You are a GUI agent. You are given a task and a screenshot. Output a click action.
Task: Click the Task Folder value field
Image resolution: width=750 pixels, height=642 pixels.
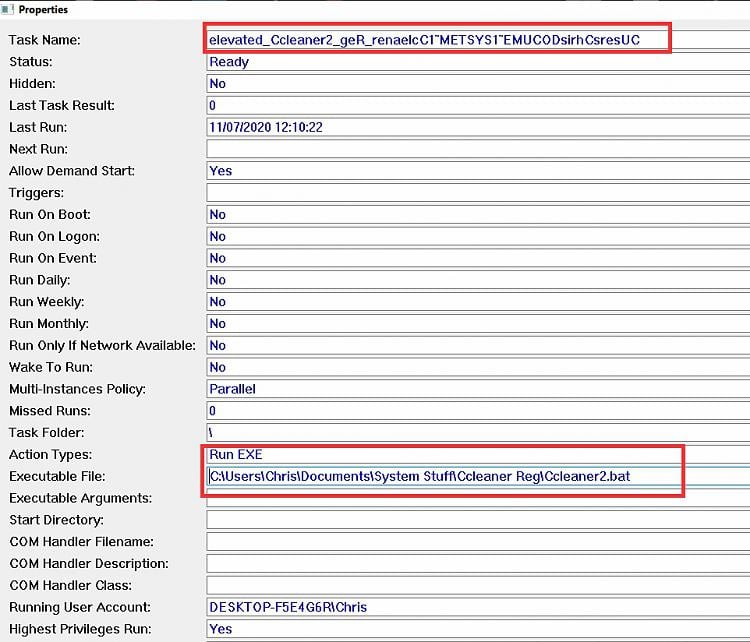[478, 432]
